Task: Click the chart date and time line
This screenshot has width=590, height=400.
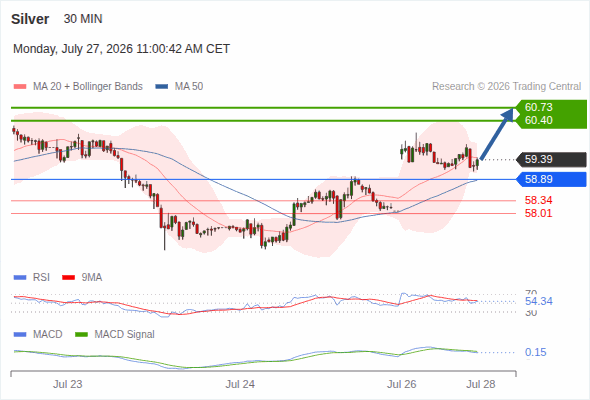Action: tap(121, 49)
